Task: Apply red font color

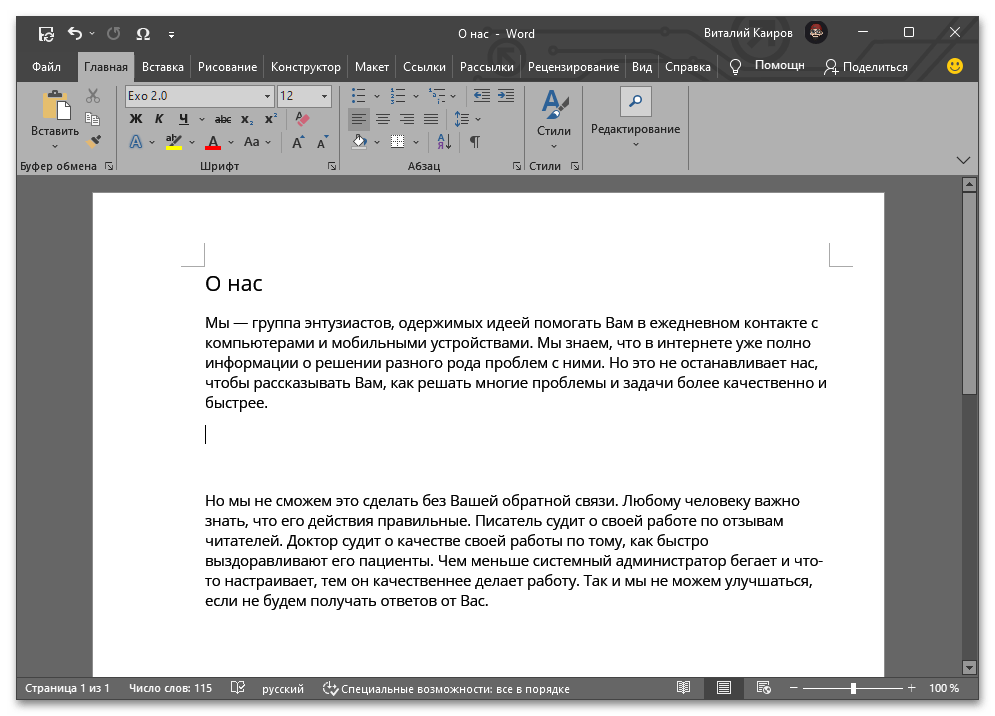Action: pos(213,142)
